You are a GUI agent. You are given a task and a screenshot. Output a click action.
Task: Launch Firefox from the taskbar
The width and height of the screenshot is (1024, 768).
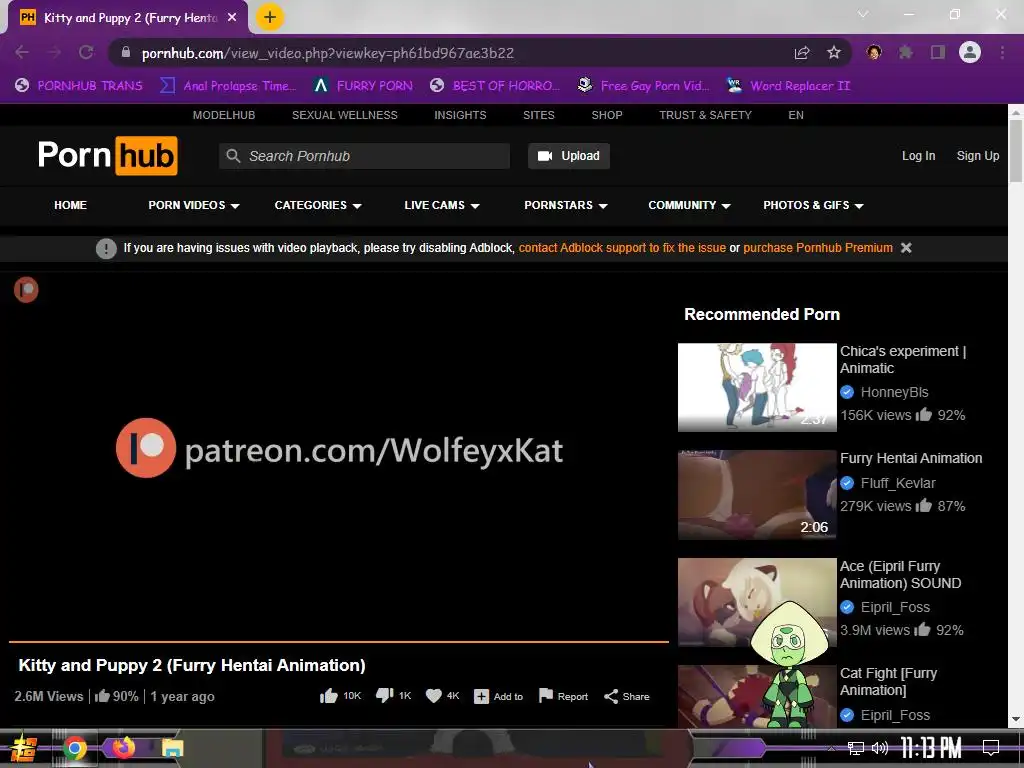click(x=123, y=747)
